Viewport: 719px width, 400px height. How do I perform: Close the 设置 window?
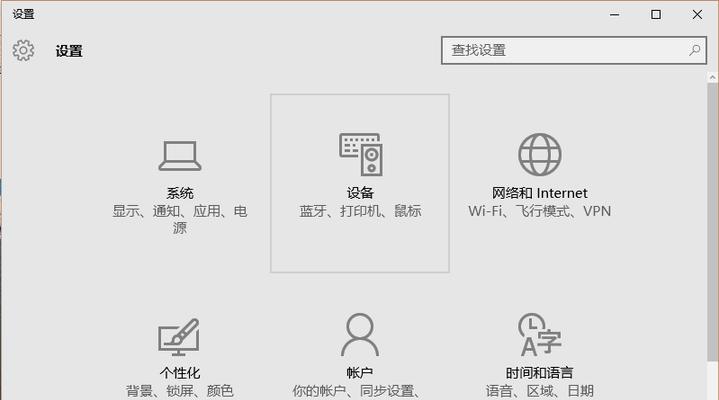tap(697, 15)
